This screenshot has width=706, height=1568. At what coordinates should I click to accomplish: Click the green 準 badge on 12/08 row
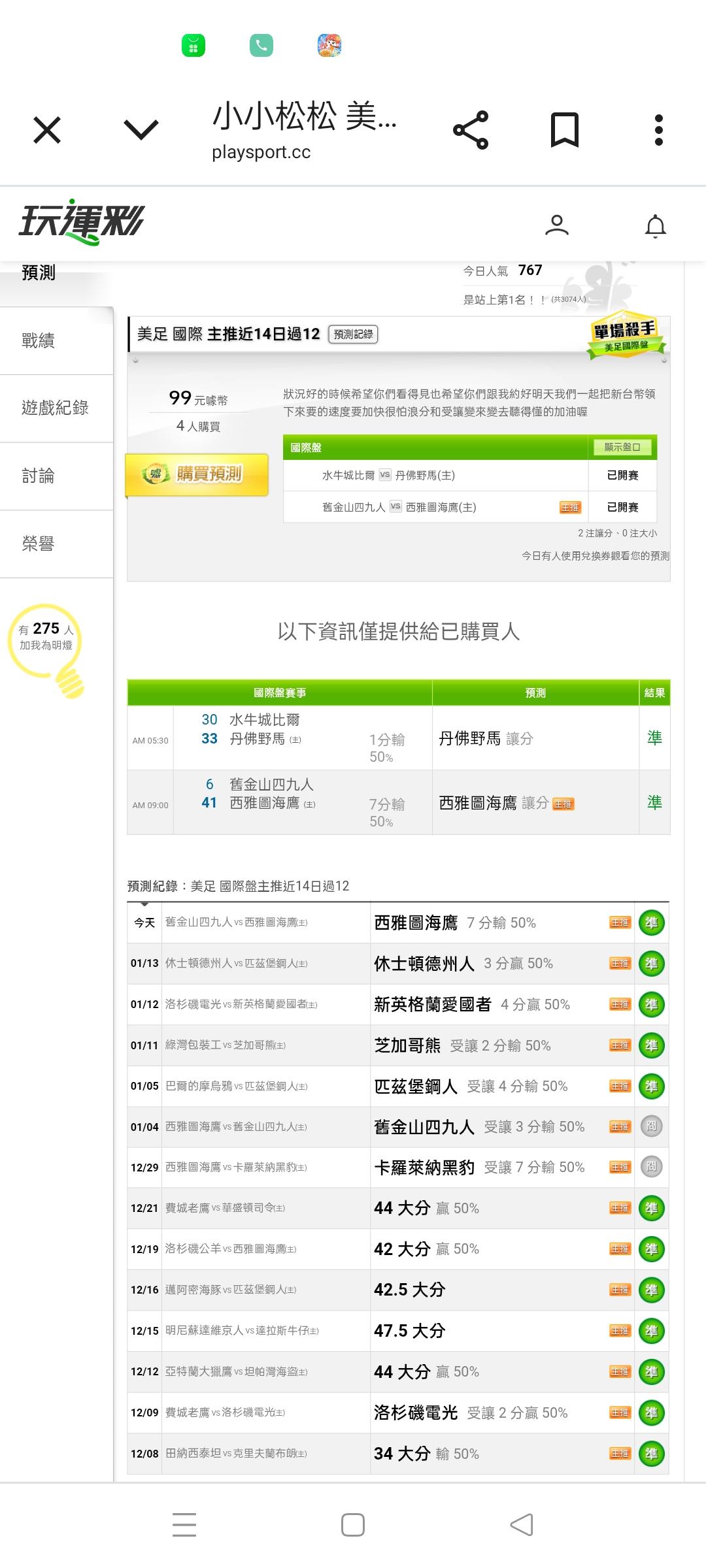coord(652,1454)
